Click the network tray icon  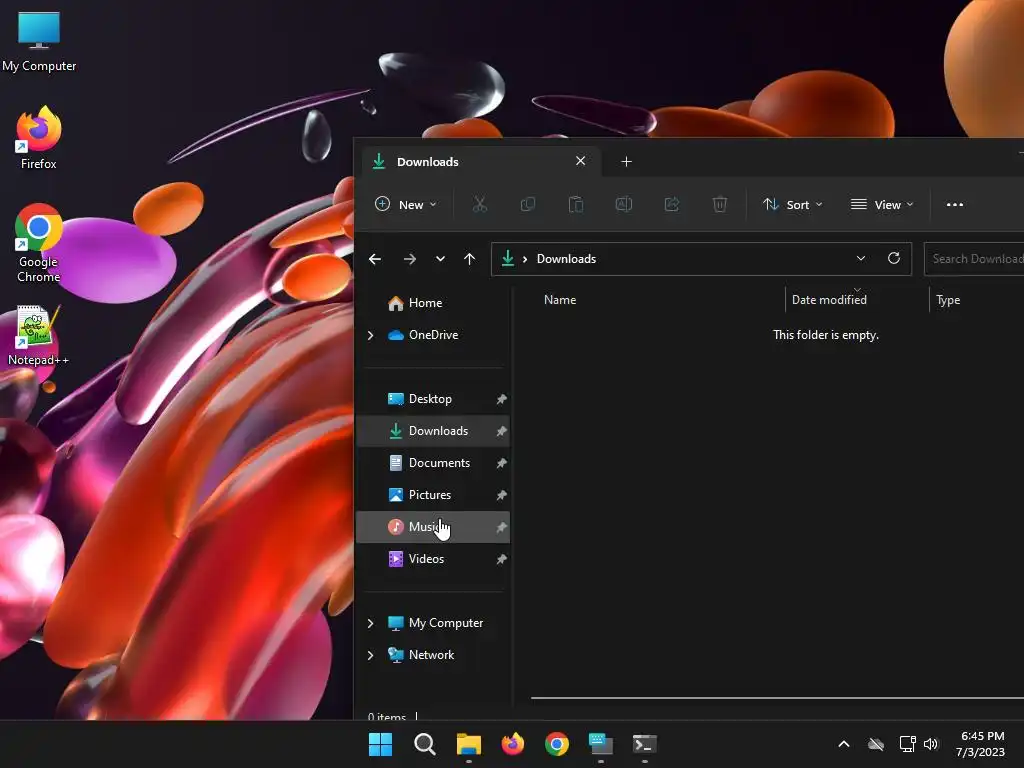(x=907, y=744)
